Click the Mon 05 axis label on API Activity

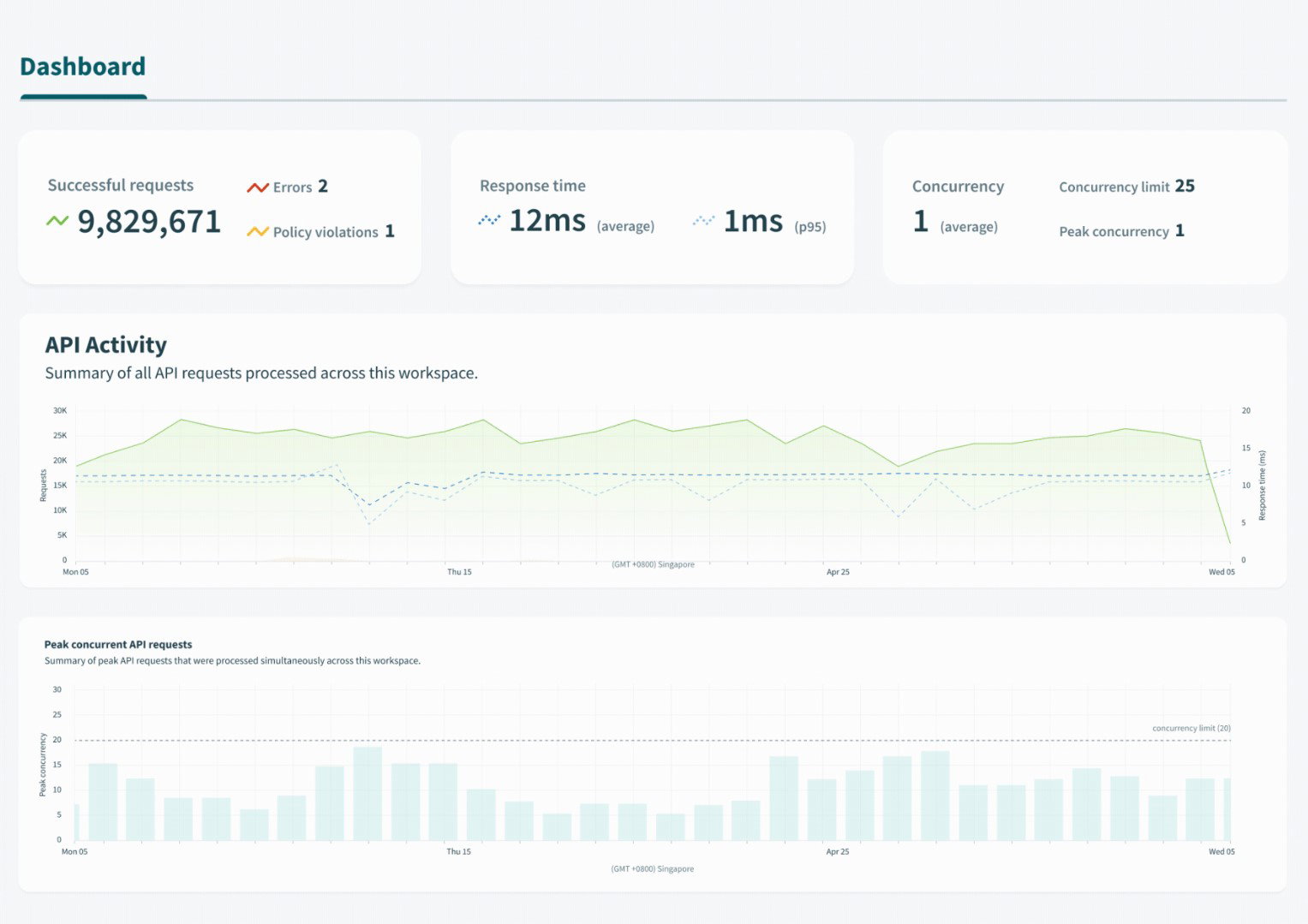(x=75, y=571)
